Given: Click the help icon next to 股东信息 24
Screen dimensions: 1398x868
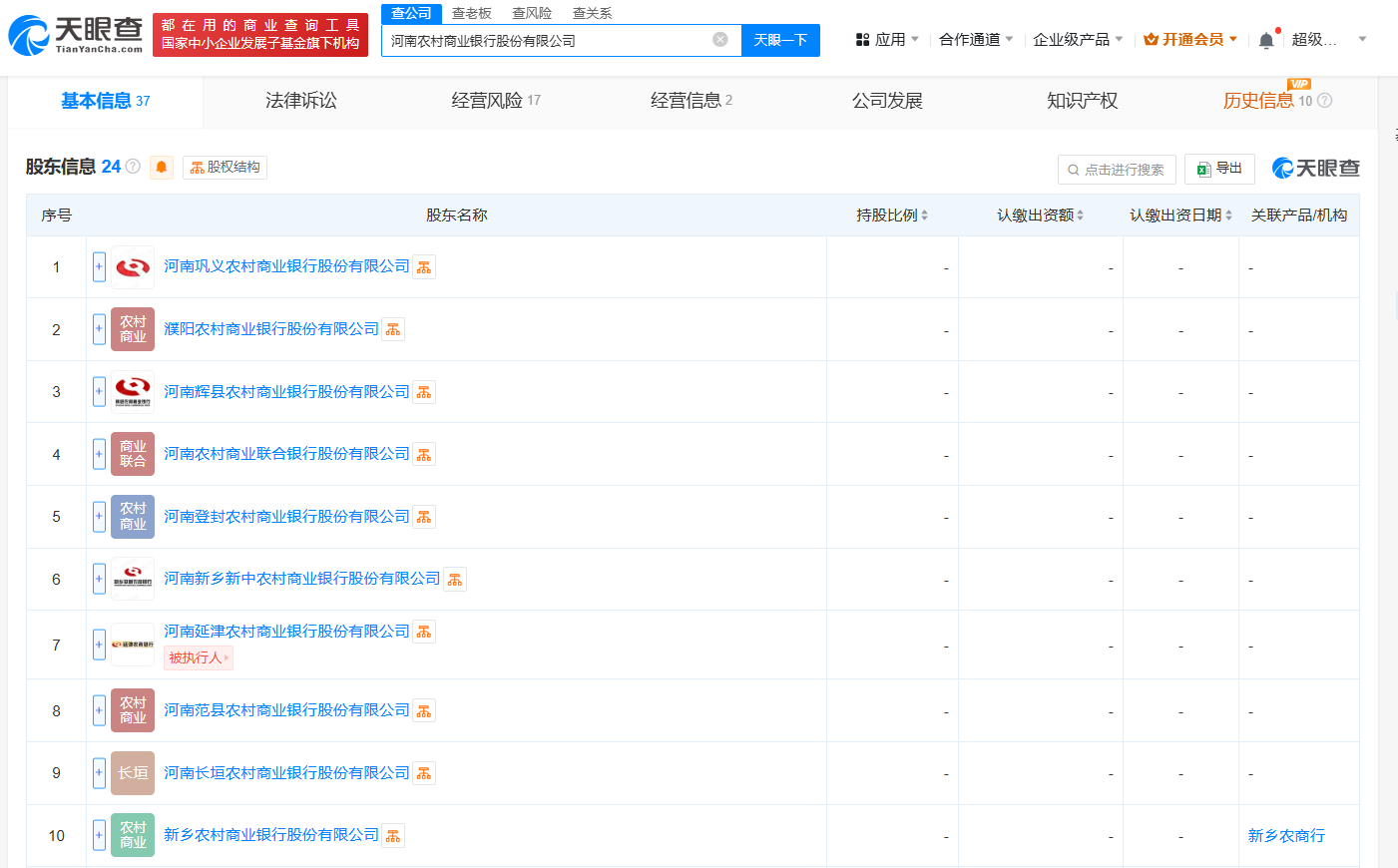Looking at the screenshot, I should (x=133, y=167).
